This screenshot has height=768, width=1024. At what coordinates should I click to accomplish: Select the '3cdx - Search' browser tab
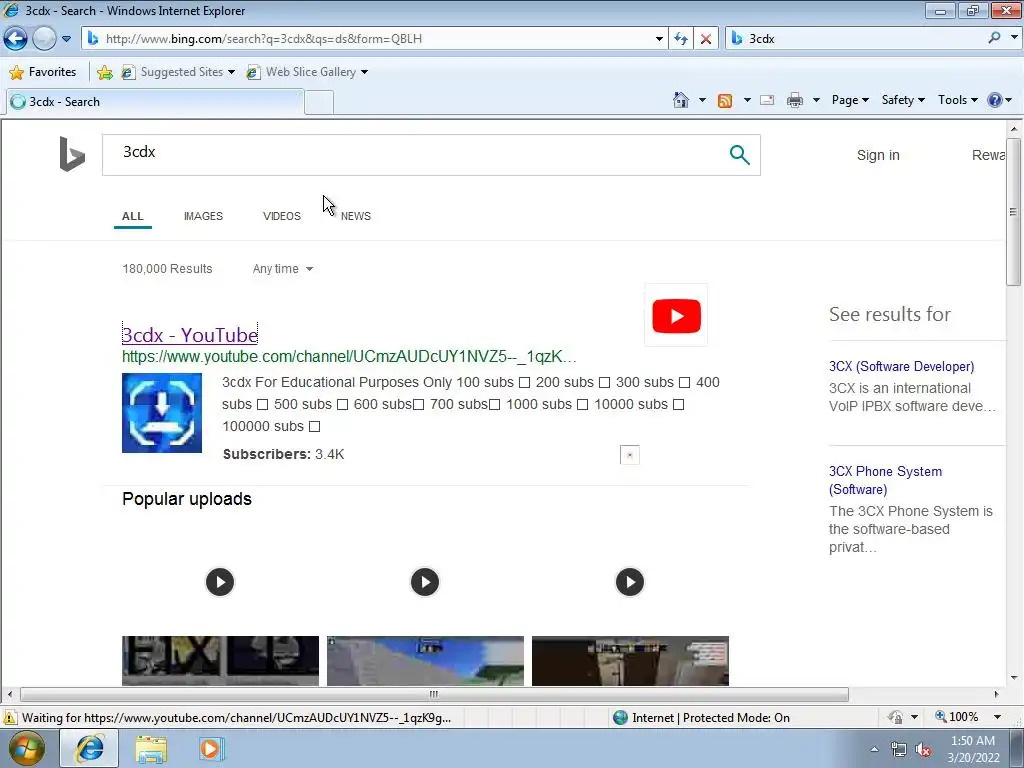[x=155, y=102]
